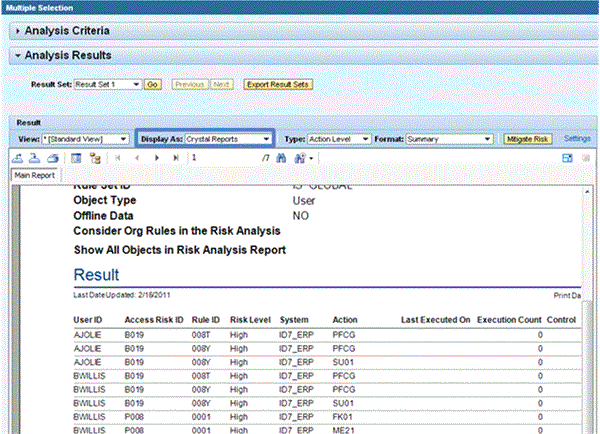Click the 'User' object type value

[x=304, y=201]
